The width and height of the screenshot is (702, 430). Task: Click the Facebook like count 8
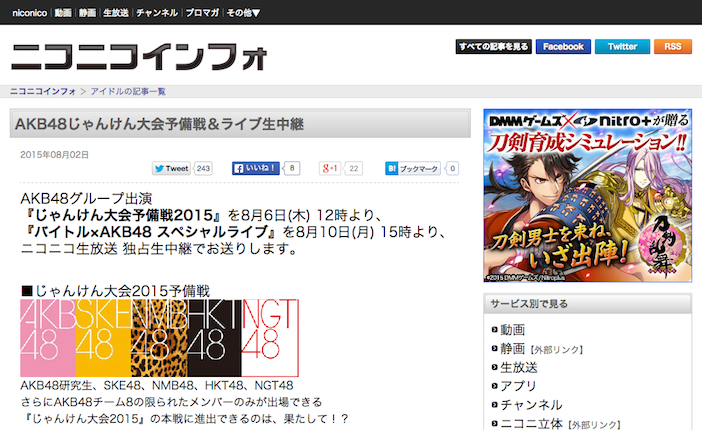292,168
